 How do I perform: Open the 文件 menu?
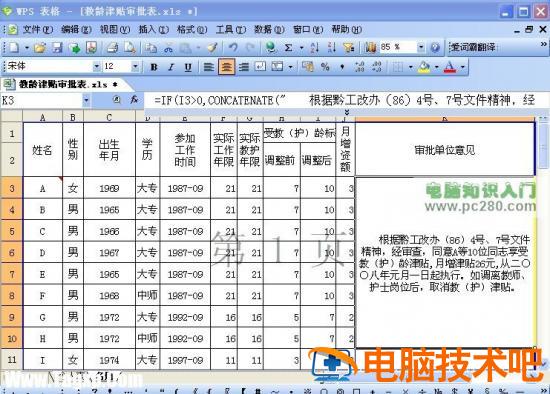(38, 29)
